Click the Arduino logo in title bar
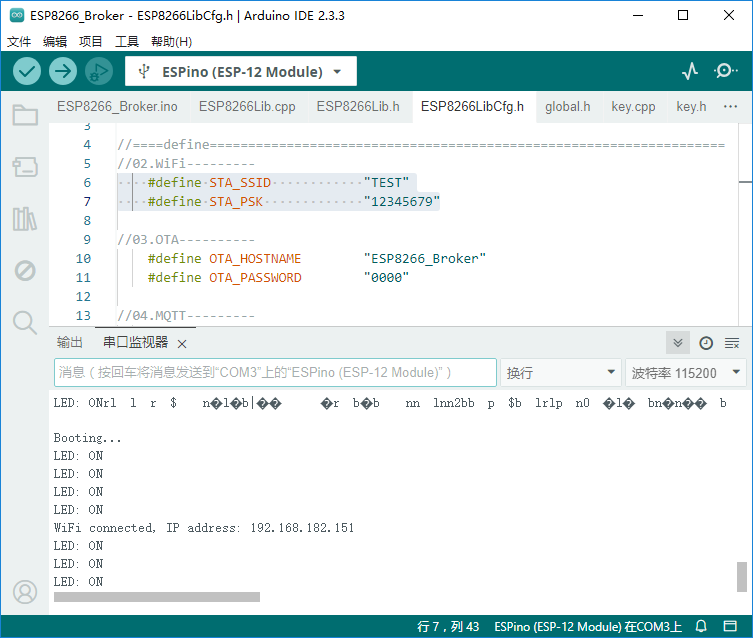The width and height of the screenshot is (753, 638). (17, 15)
